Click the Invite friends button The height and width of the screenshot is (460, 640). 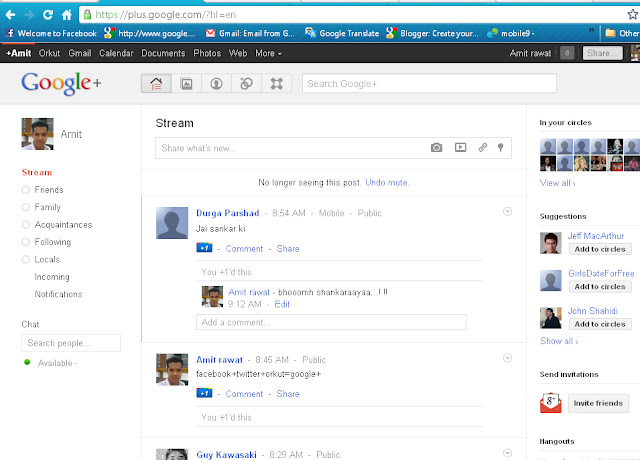(598, 403)
